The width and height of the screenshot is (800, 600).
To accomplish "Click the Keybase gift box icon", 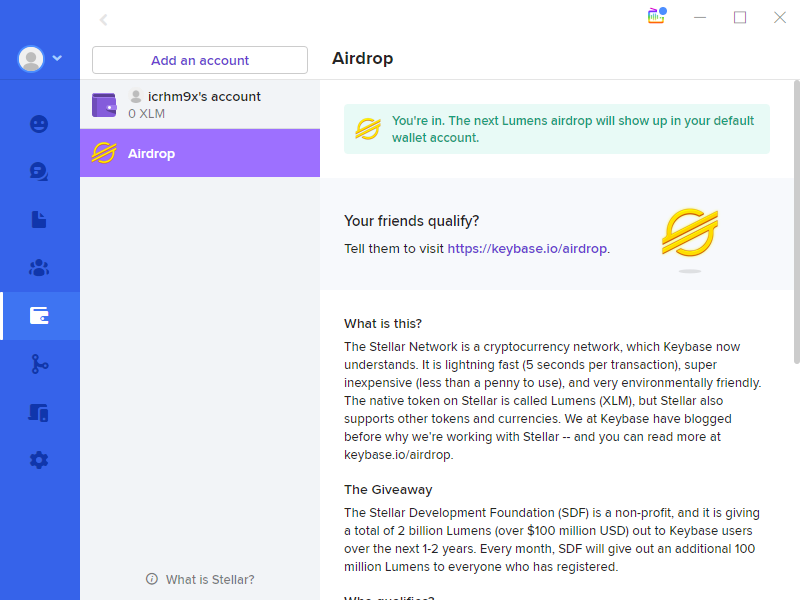I will [656, 16].
